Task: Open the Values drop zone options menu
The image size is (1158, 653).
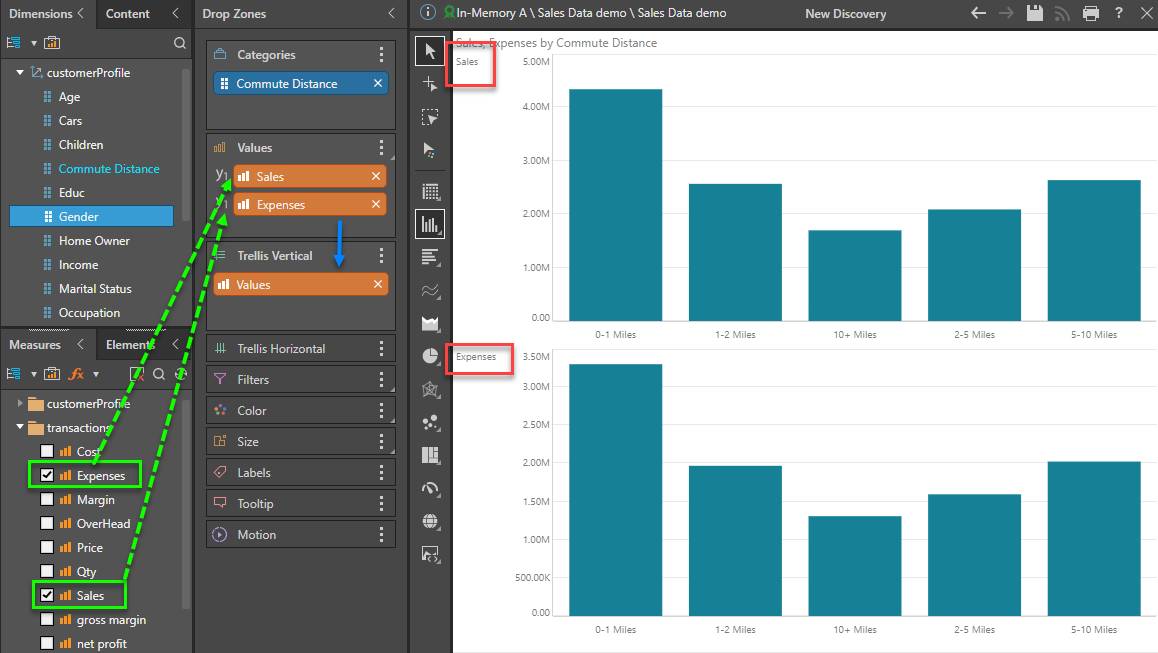Action: [x=381, y=148]
